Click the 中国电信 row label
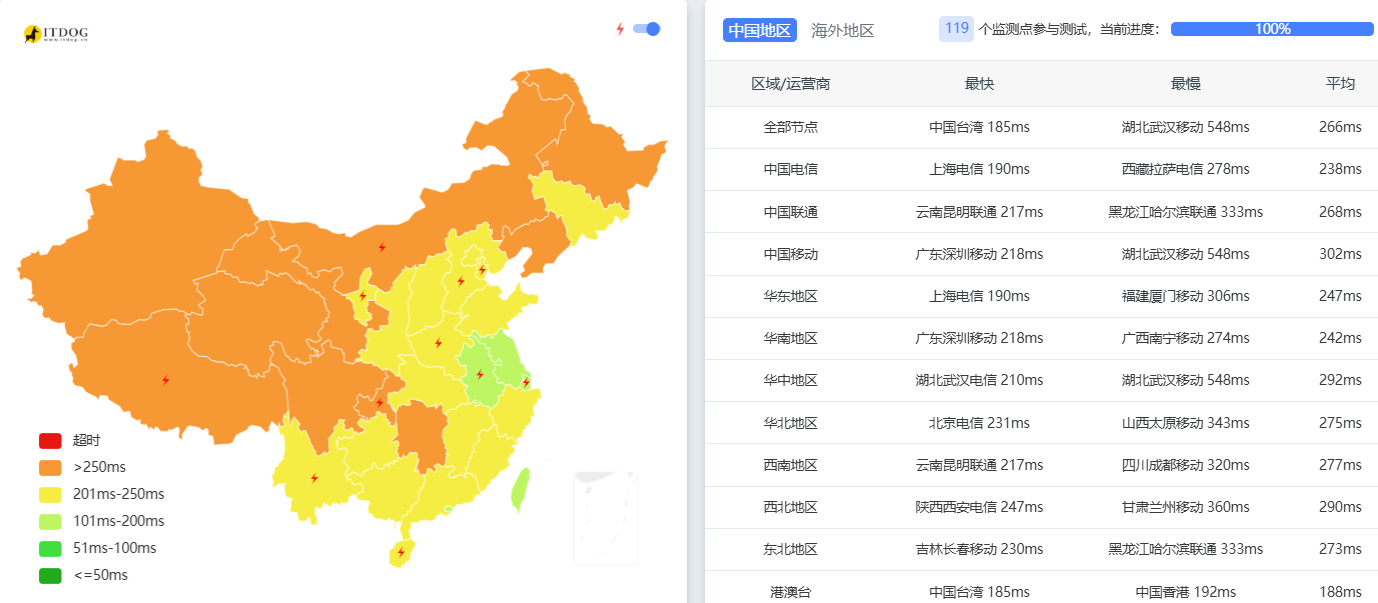Screen dimensions: 1378x603 point(791,169)
